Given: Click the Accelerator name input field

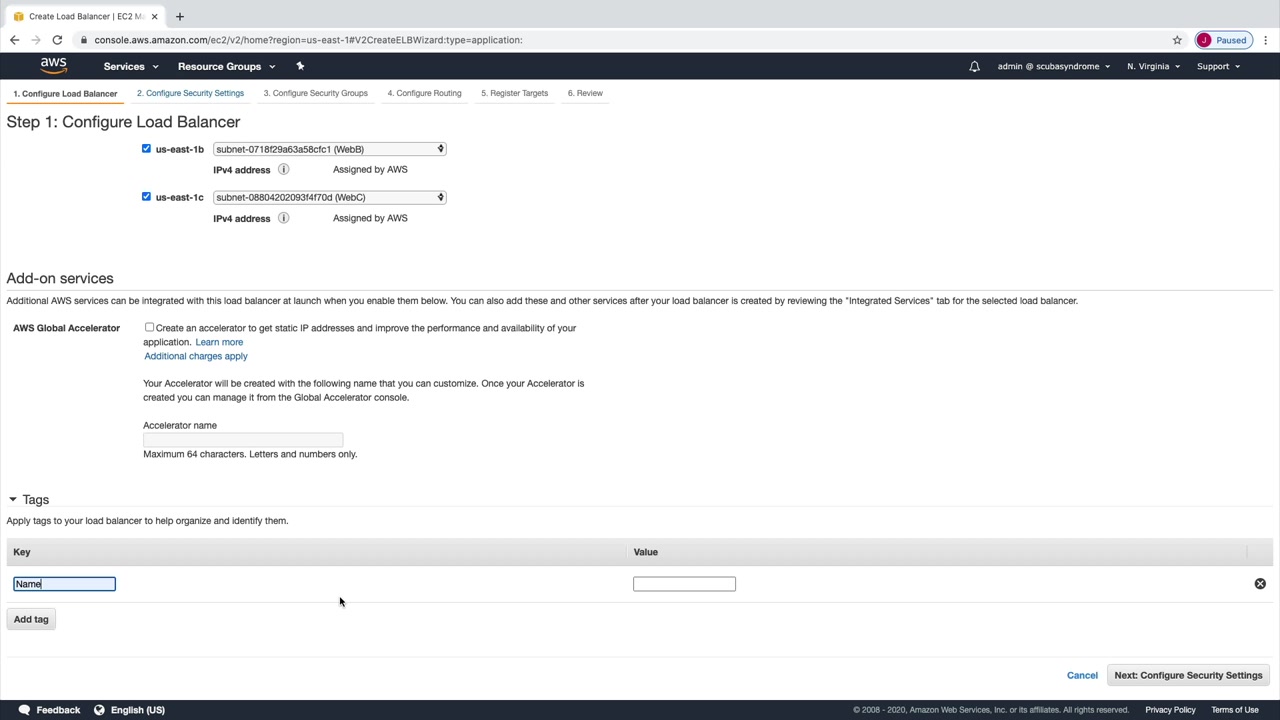Looking at the screenshot, I should (x=243, y=440).
